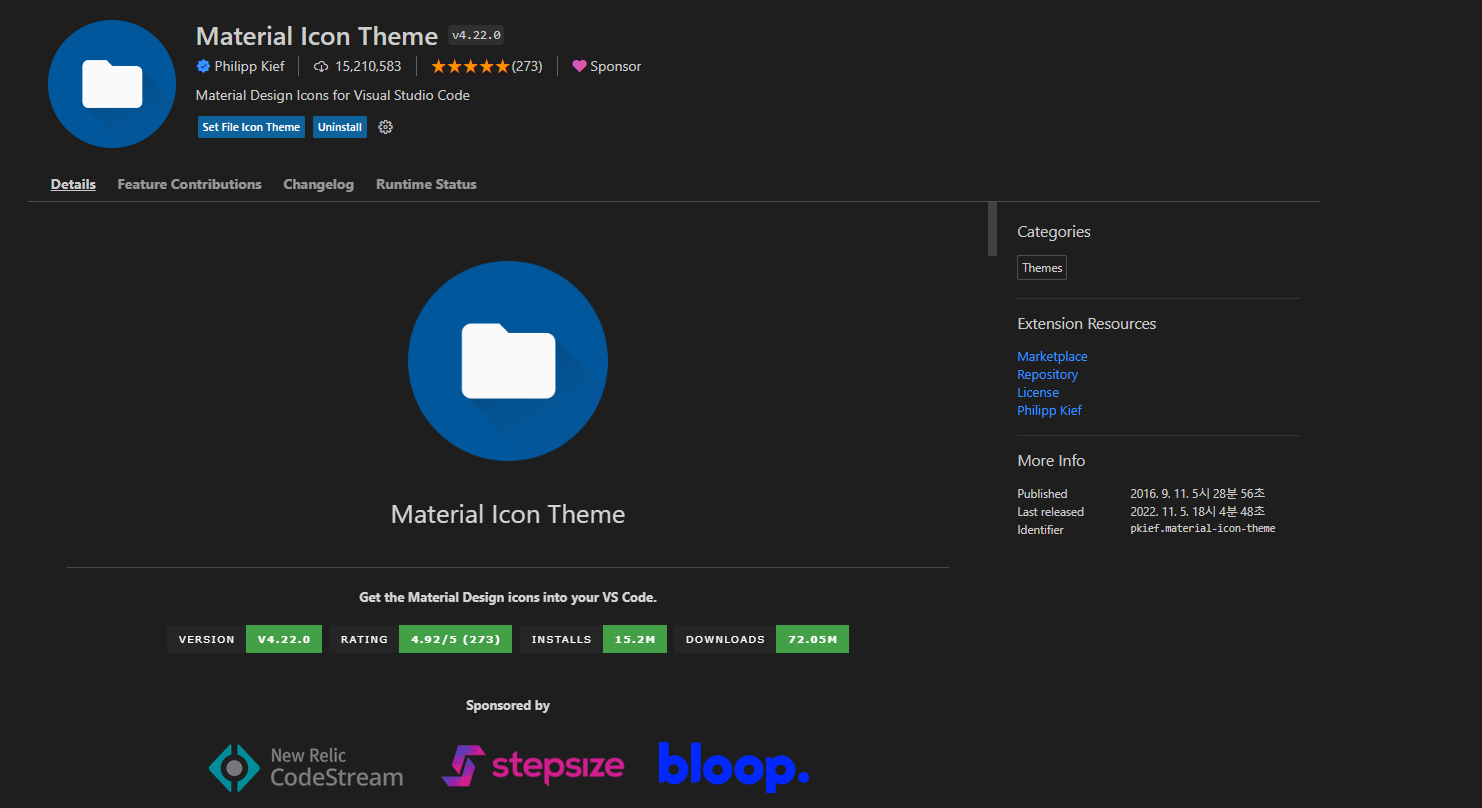
Task: Open the Runtime Status tab
Action: [x=426, y=184]
